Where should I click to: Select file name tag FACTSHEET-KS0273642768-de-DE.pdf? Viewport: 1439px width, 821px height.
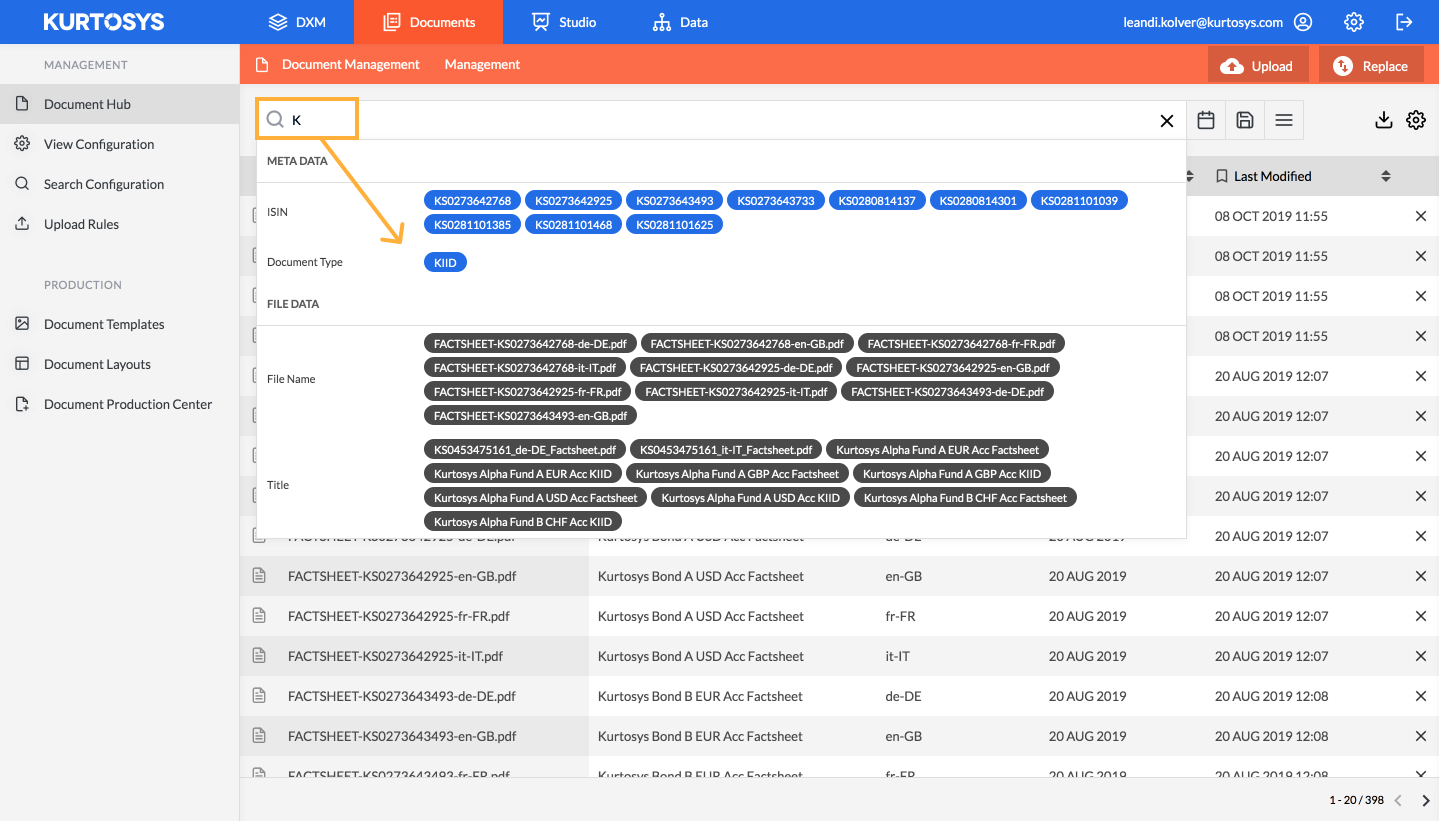point(530,344)
